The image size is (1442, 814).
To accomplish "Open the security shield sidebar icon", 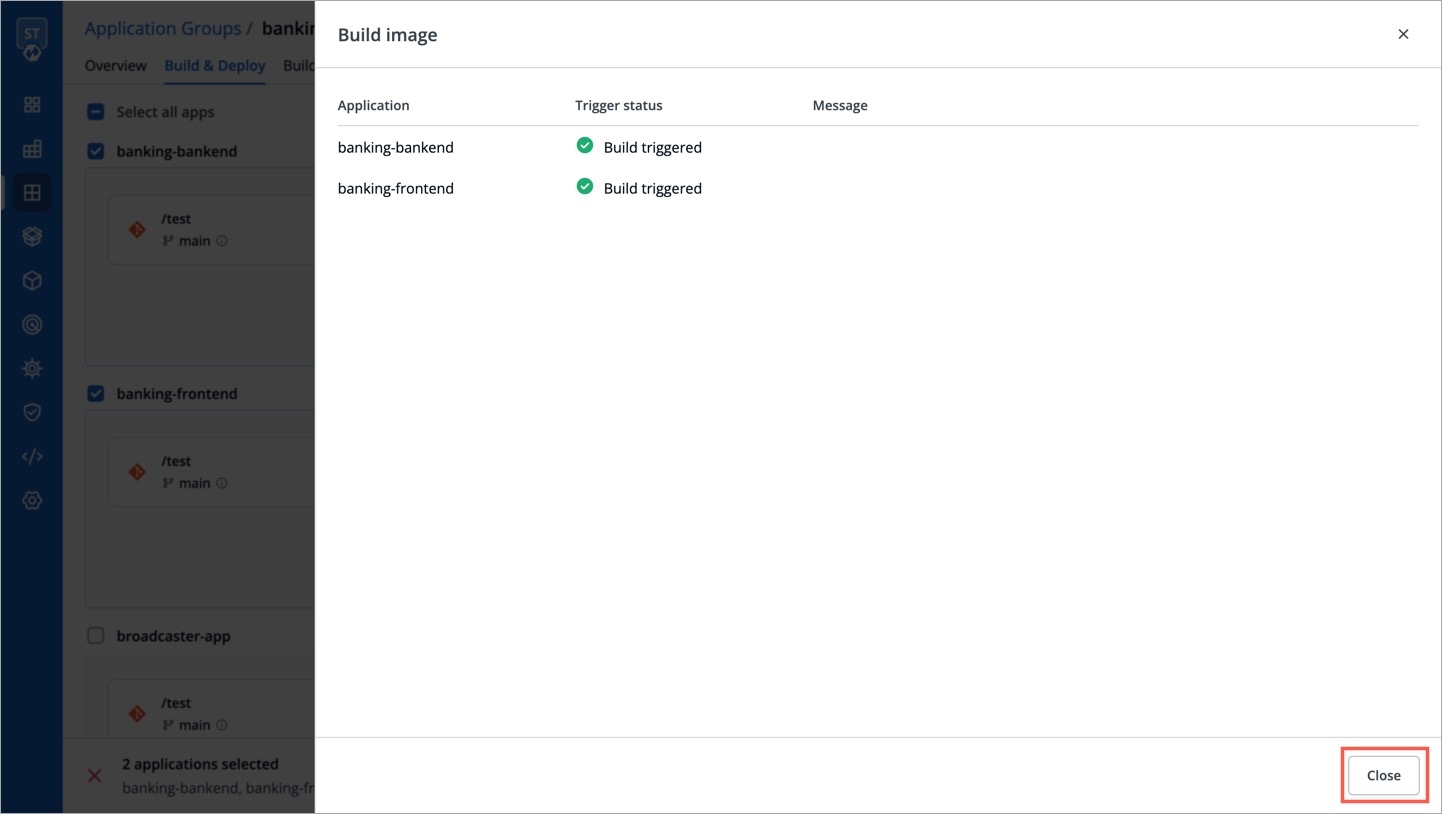I will pos(32,412).
